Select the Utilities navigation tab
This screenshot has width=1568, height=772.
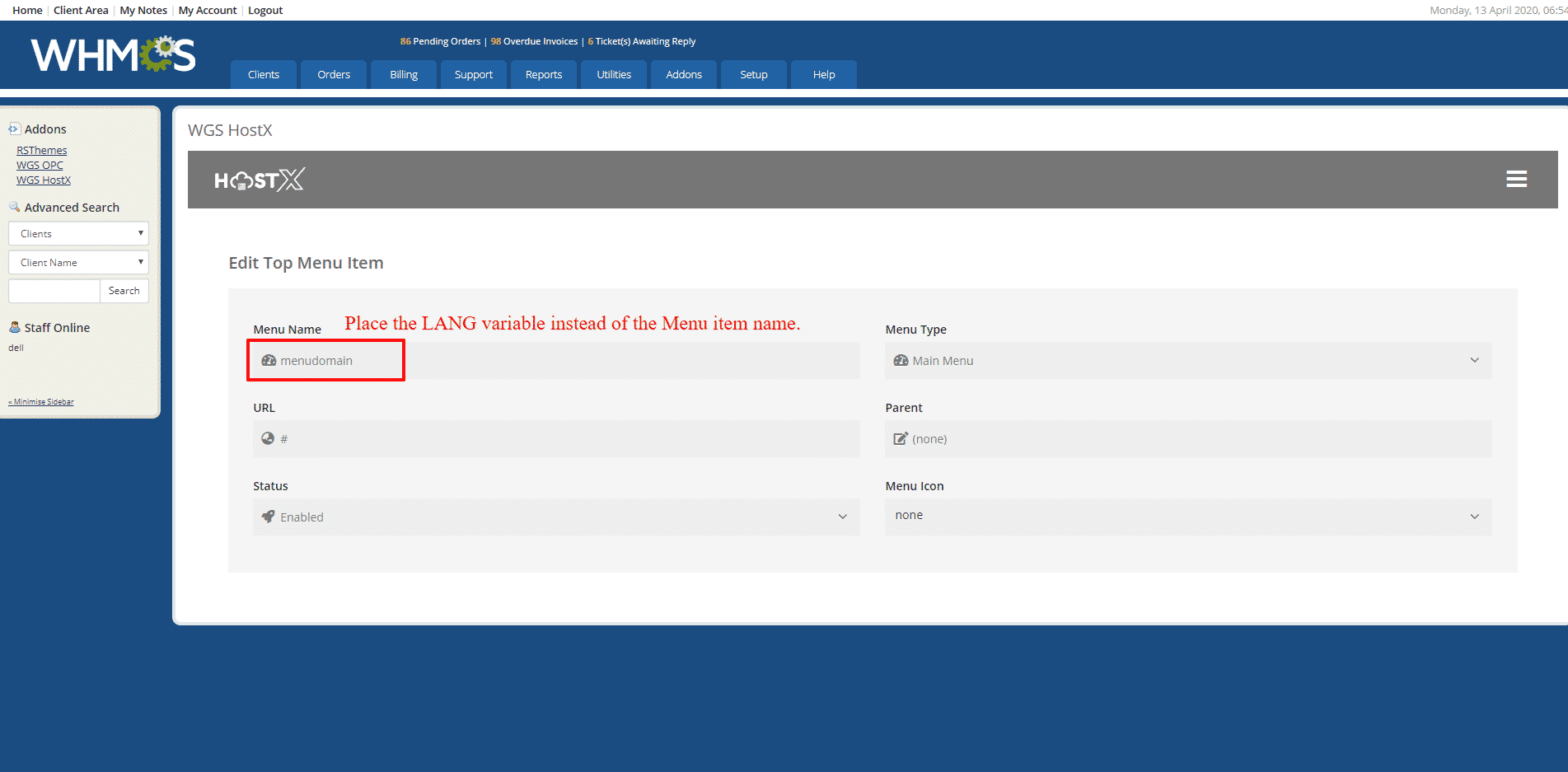[614, 75]
